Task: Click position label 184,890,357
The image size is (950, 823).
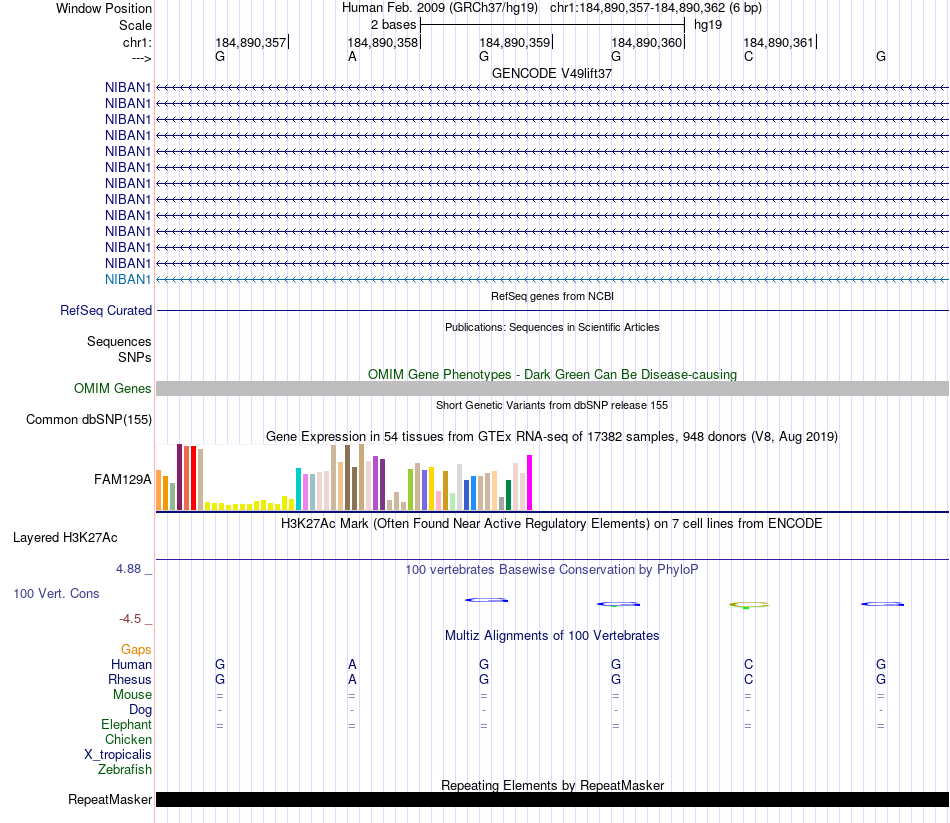Action: 251,42
